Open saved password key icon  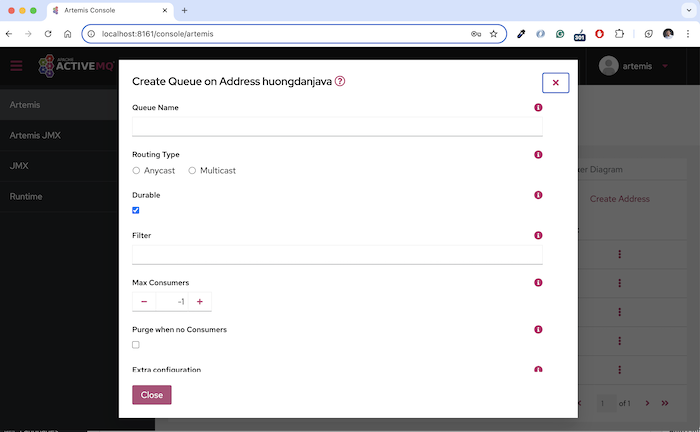tap(476, 34)
